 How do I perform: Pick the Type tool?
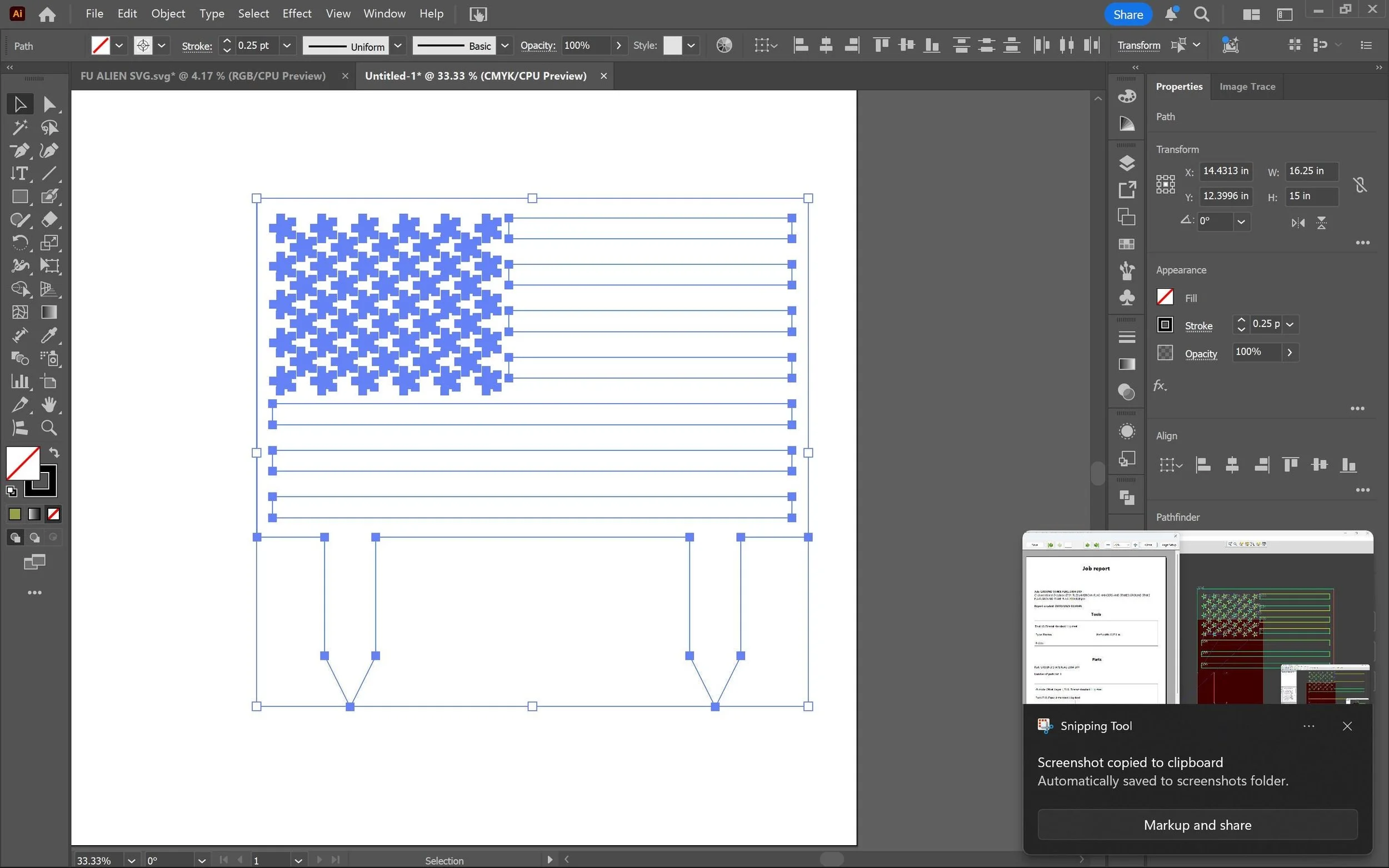[19, 173]
